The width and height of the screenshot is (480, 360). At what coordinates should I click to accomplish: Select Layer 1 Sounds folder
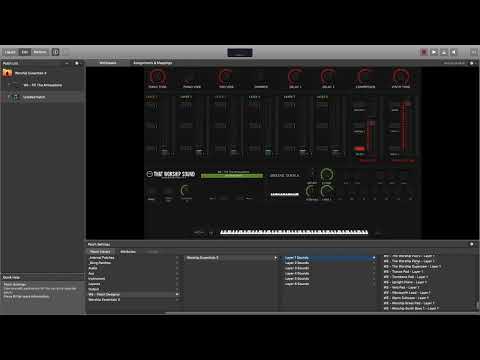coord(330,258)
